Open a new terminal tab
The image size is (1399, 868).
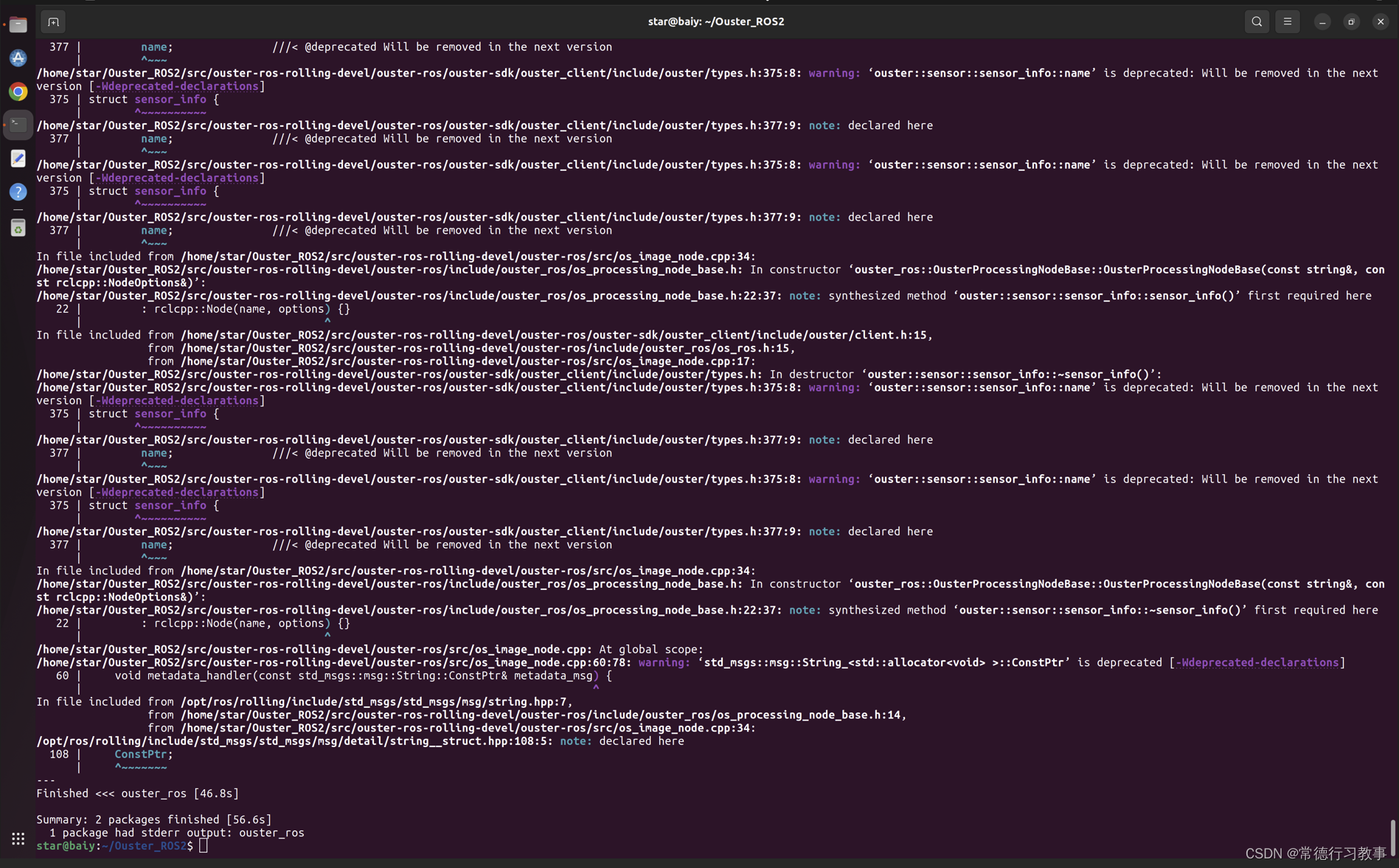coord(53,21)
